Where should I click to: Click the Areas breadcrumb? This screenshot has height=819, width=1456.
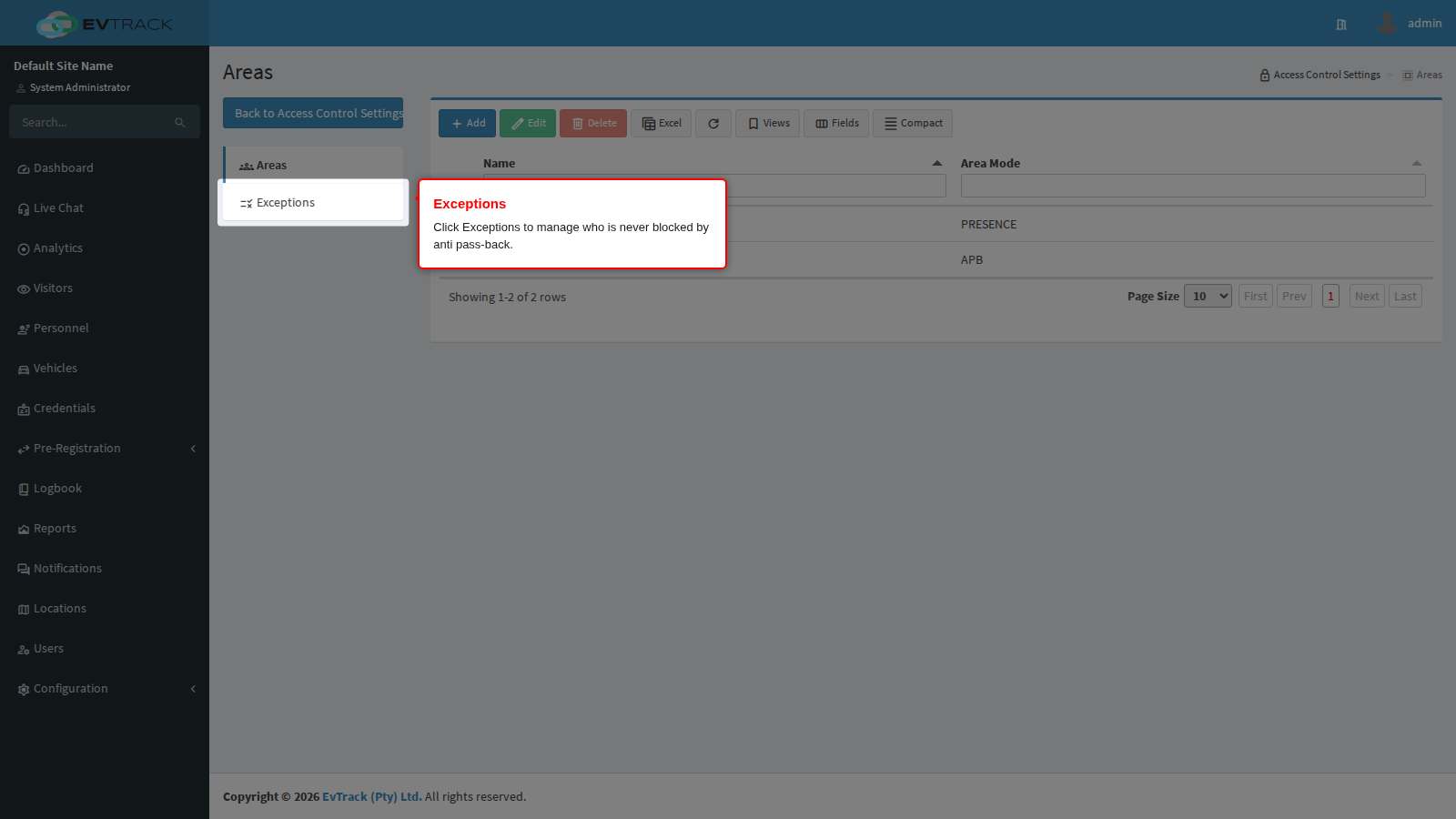pos(1422,75)
